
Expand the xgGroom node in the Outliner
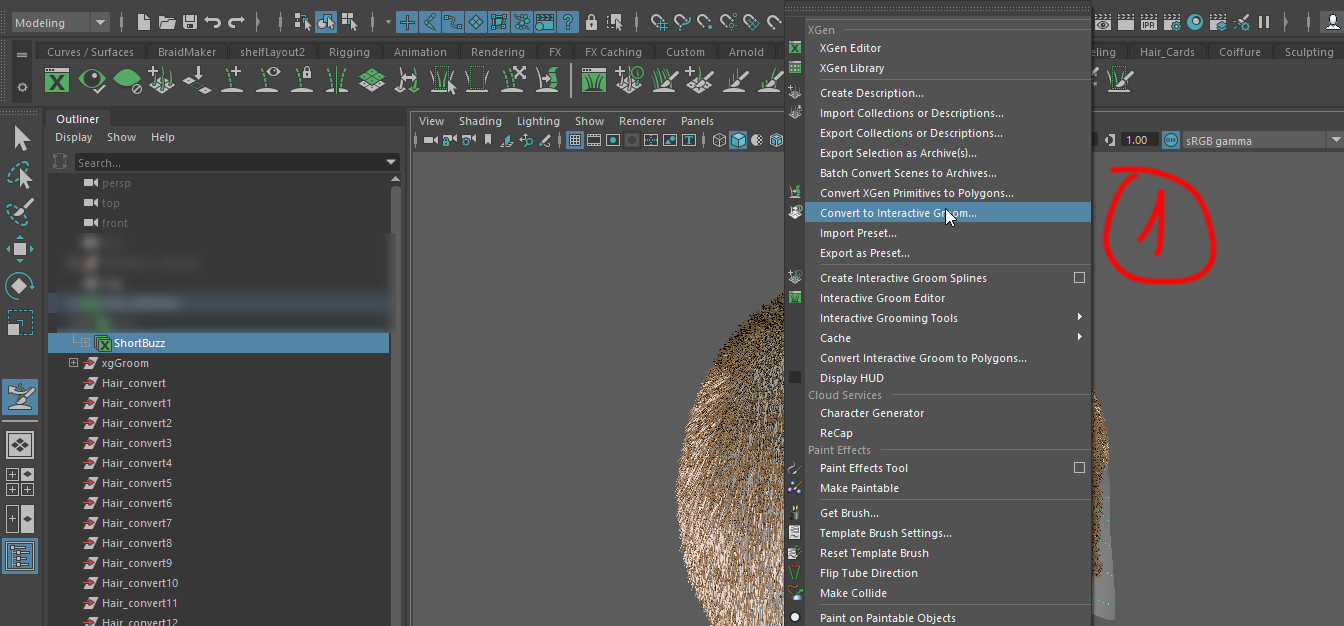click(x=71, y=362)
